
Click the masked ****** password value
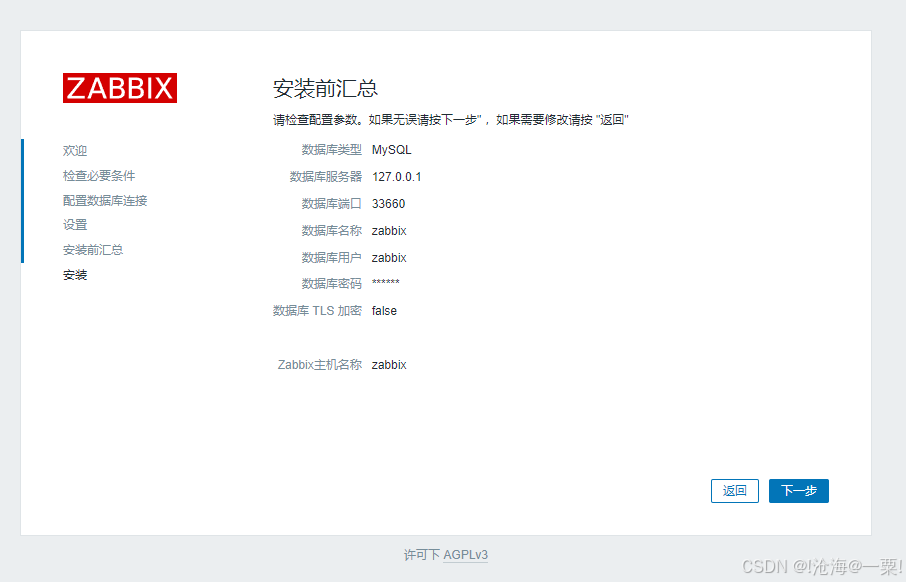coord(385,283)
